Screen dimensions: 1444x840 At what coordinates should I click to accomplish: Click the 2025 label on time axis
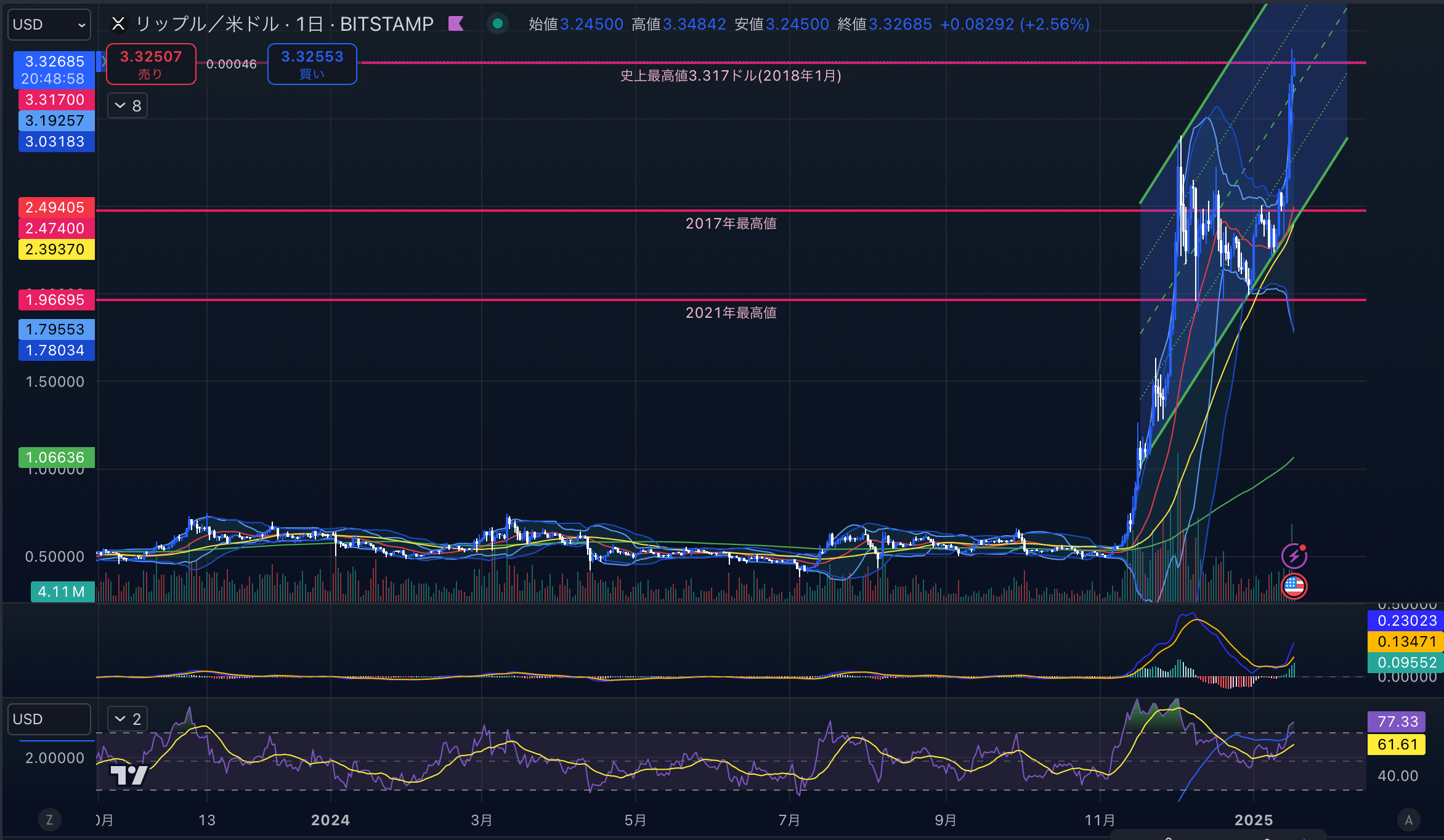tap(1254, 820)
